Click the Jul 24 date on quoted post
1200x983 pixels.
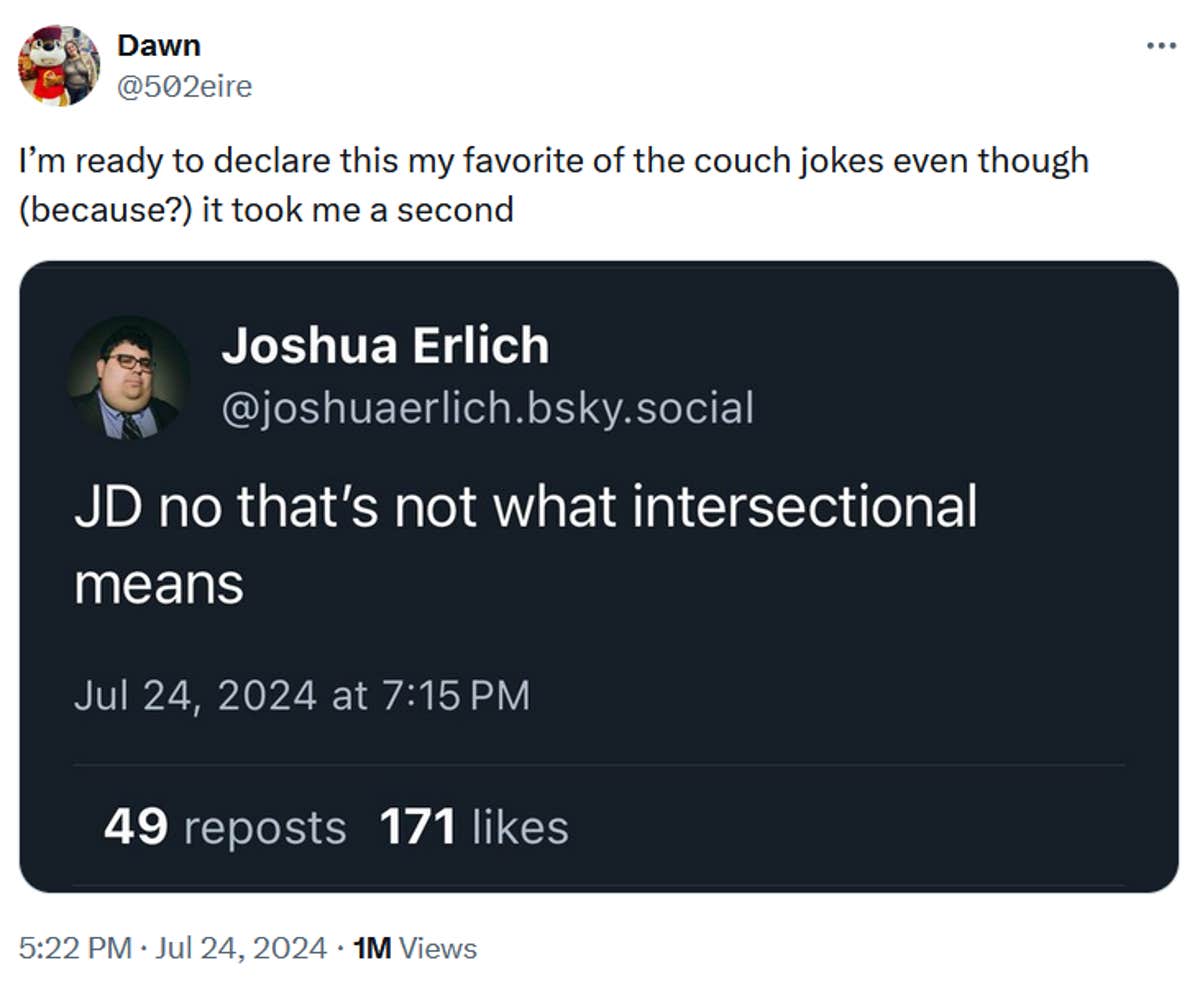point(300,694)
